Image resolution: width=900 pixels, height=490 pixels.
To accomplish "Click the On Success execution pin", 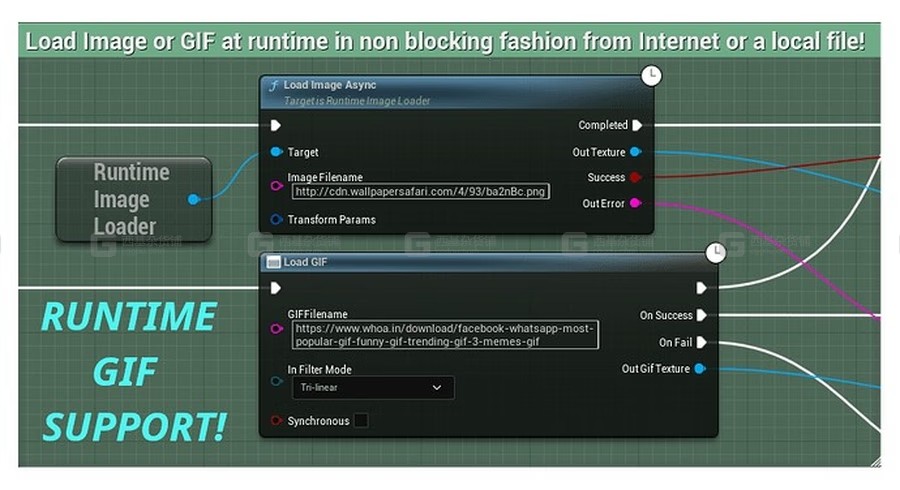I will (x=701, y=315).
